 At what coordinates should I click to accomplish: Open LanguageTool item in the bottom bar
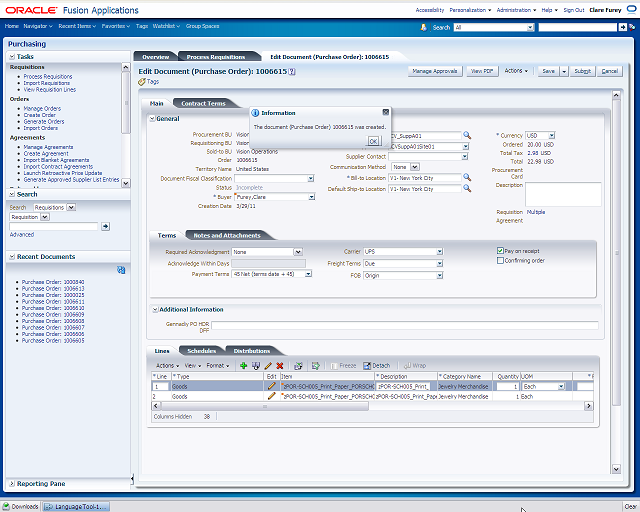[x=76, y=507]
